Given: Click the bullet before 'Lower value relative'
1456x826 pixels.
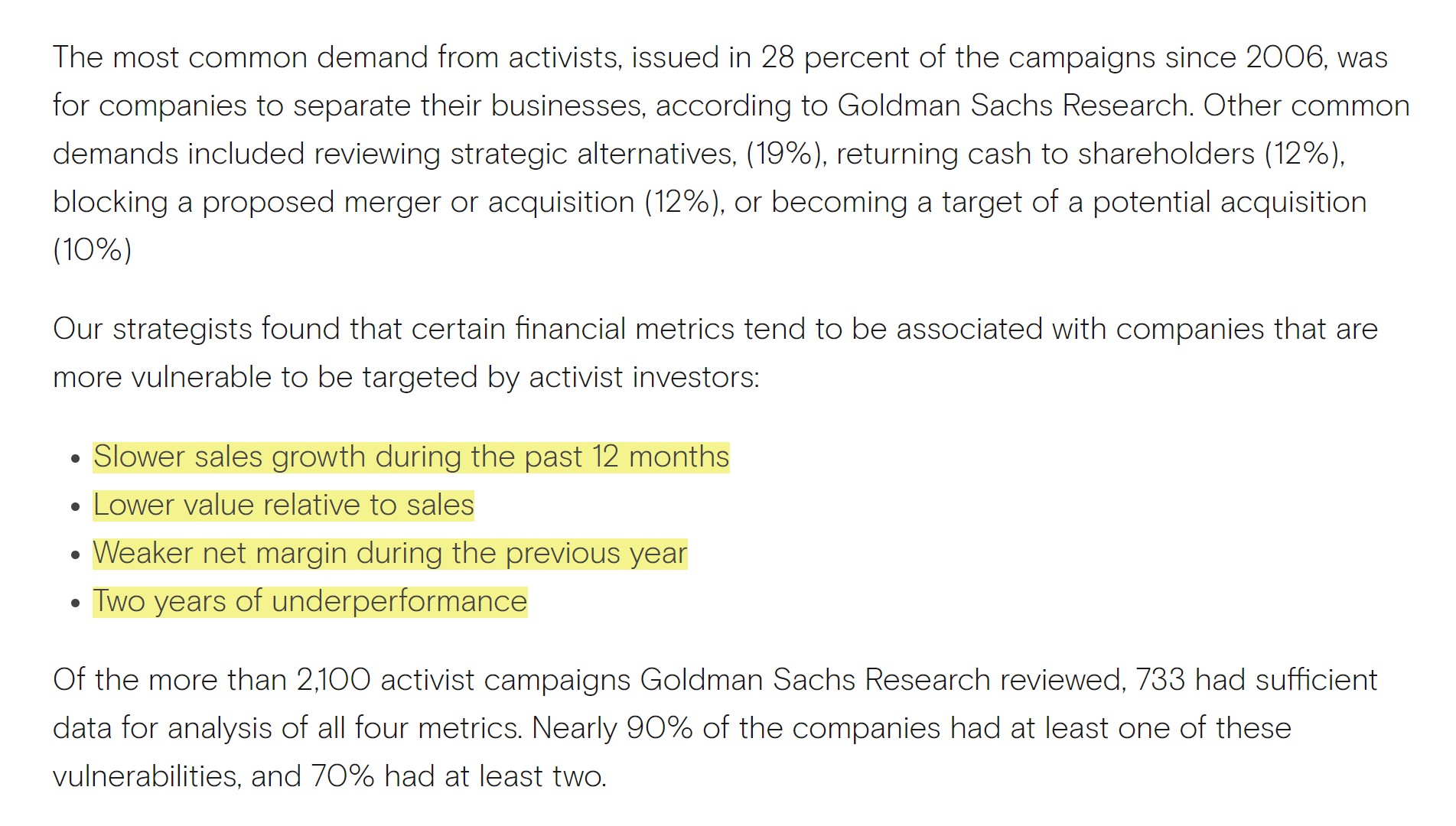Looking at the screenshot, I should (x=75, y=507).
